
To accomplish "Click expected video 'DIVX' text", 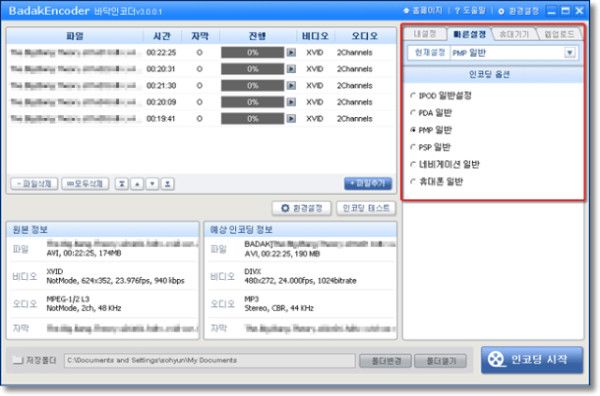I will (x=253, y=272).
